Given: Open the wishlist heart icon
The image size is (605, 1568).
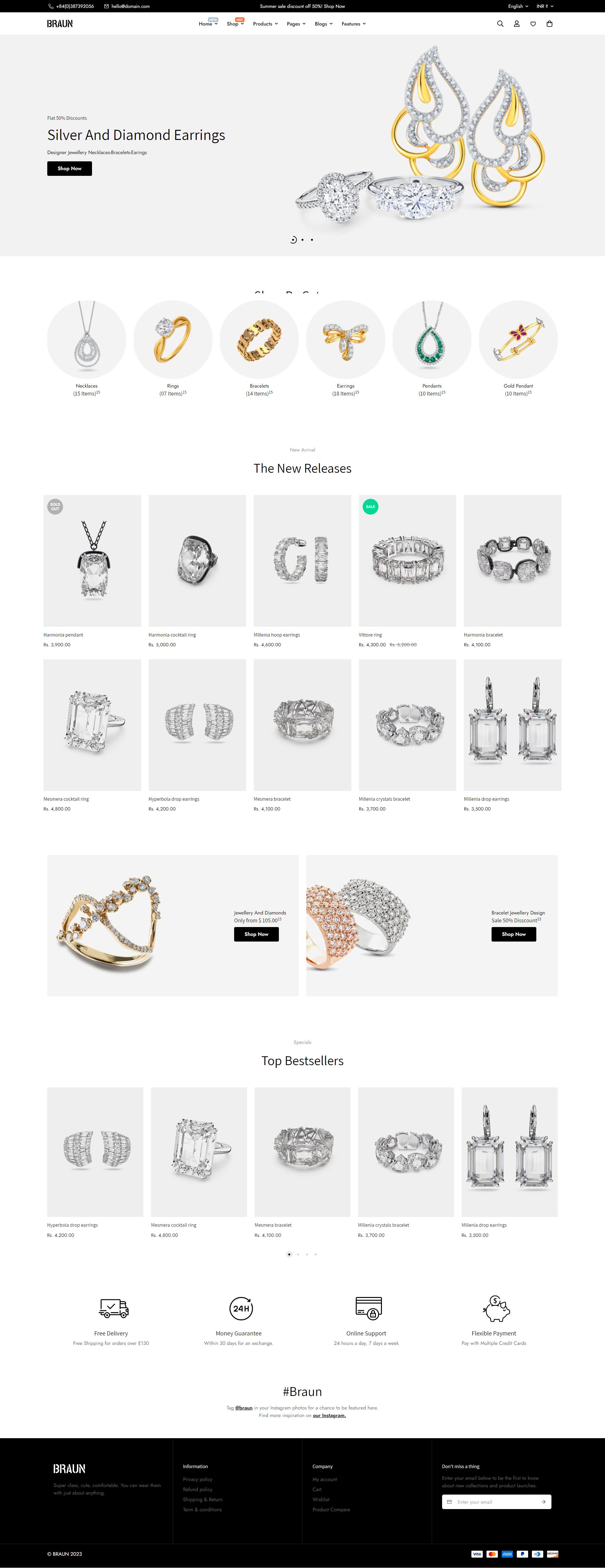Looking at the screenshot, I should point(533,24).
